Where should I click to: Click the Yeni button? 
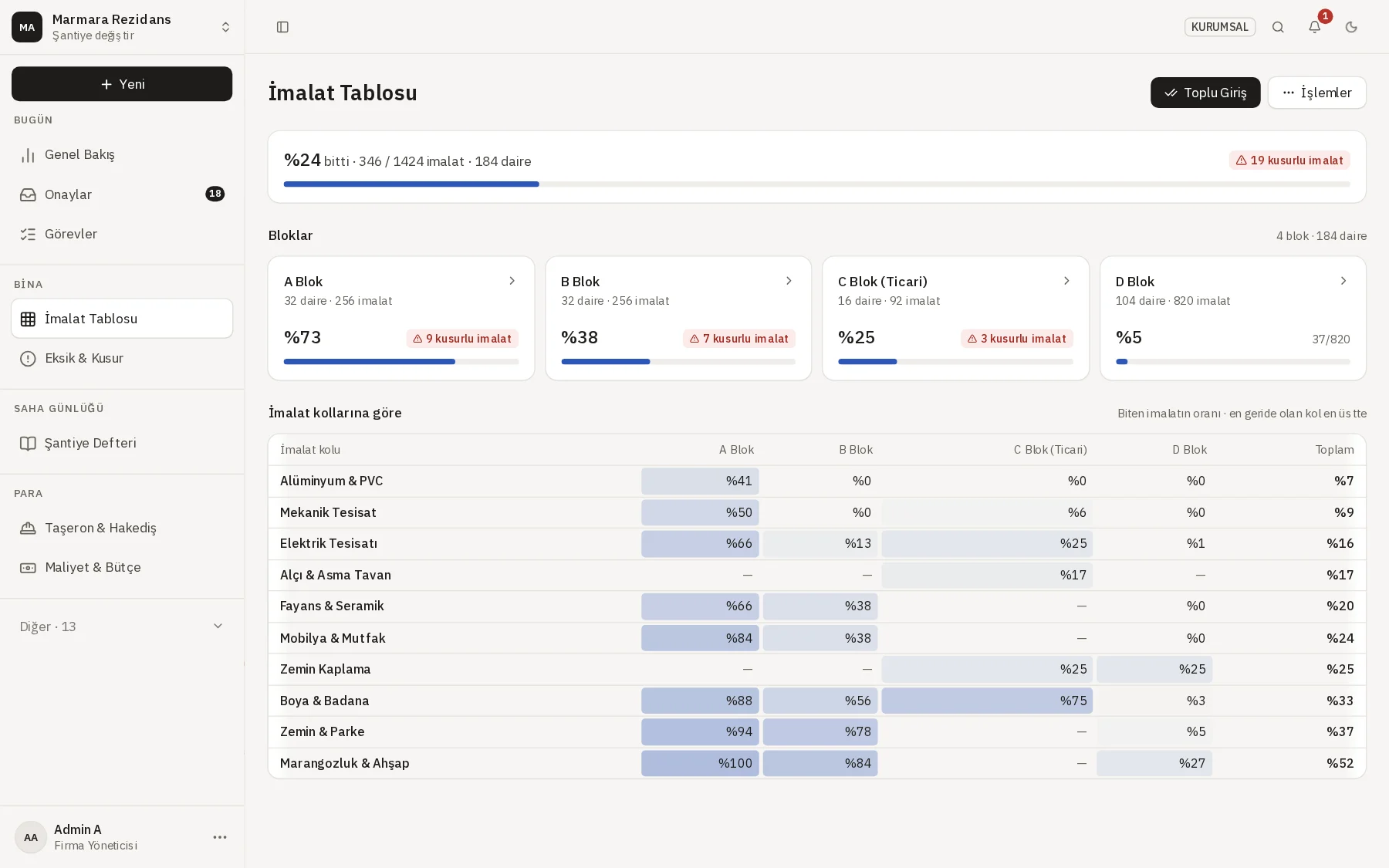(122, 84)
